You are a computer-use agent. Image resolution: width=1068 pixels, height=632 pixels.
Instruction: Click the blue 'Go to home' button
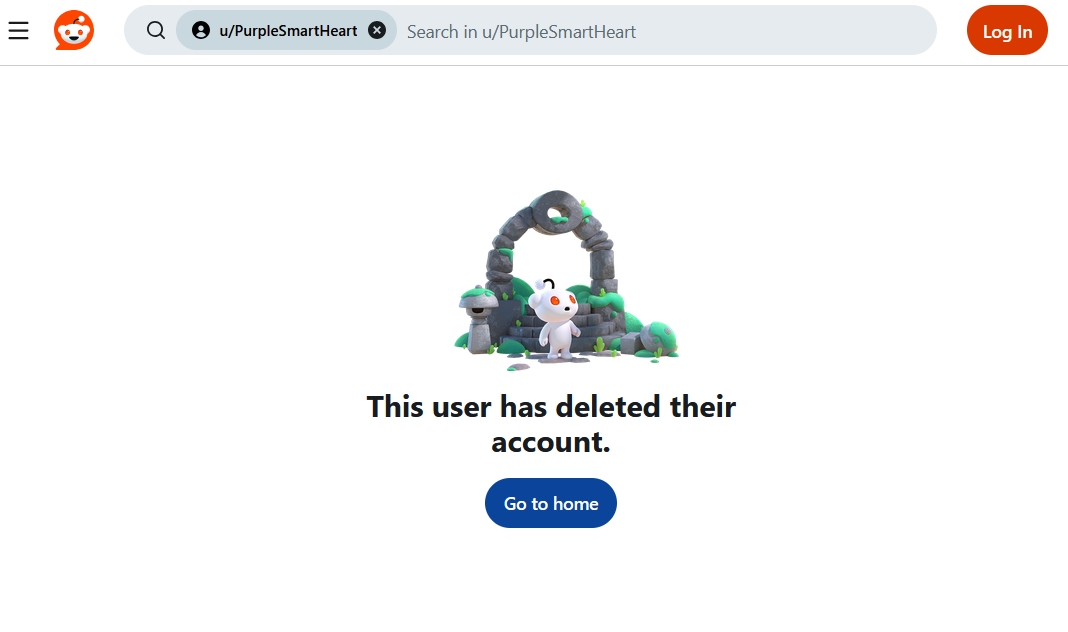550,503
